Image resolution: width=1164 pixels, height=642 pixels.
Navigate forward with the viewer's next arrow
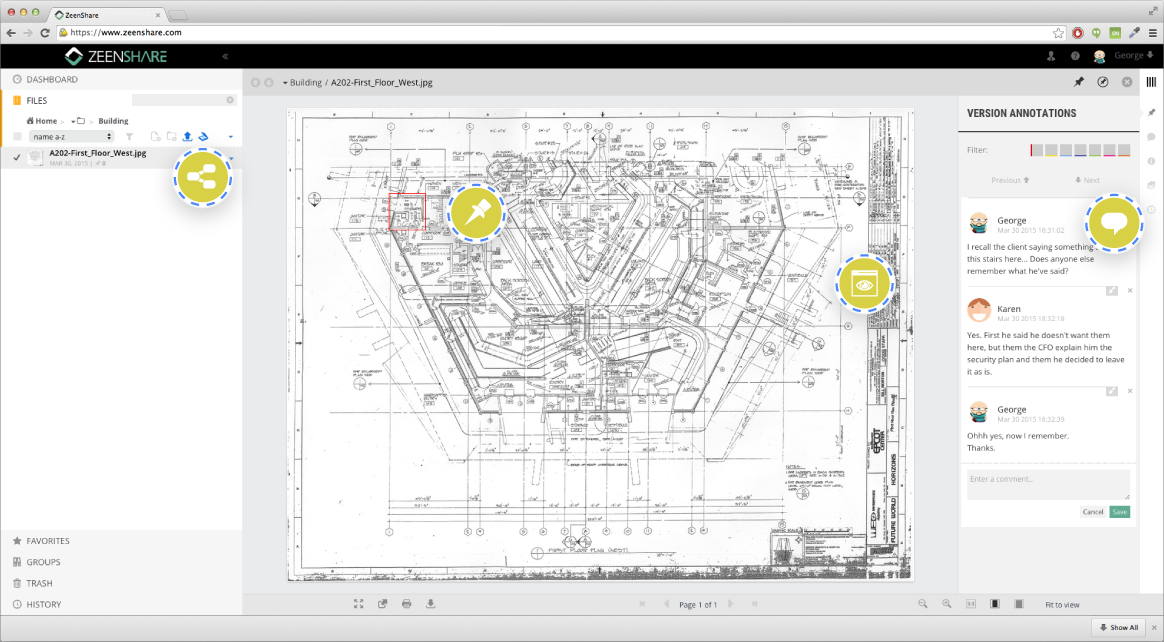(x=269, y=82)
